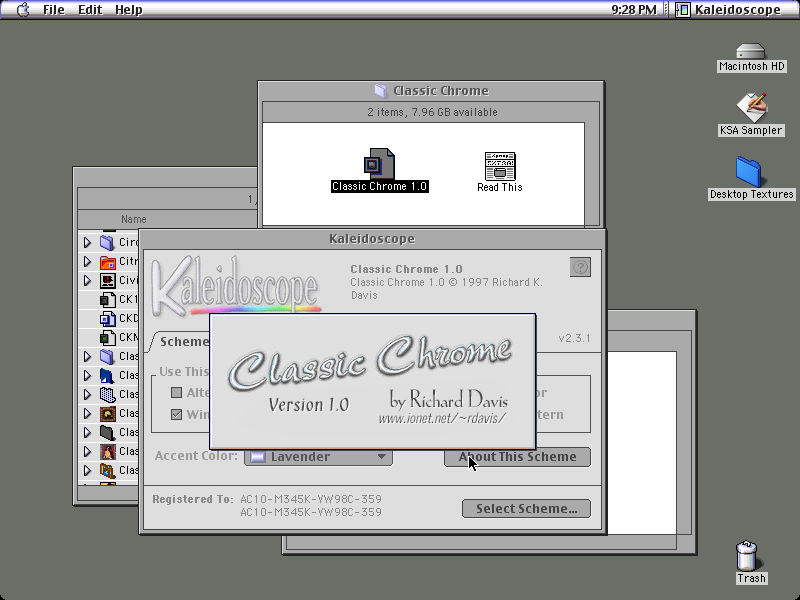This screenshot has height=600, width=800.
Task: Expand the Citr folder disclosure triangle
Action: coord(87,262)
